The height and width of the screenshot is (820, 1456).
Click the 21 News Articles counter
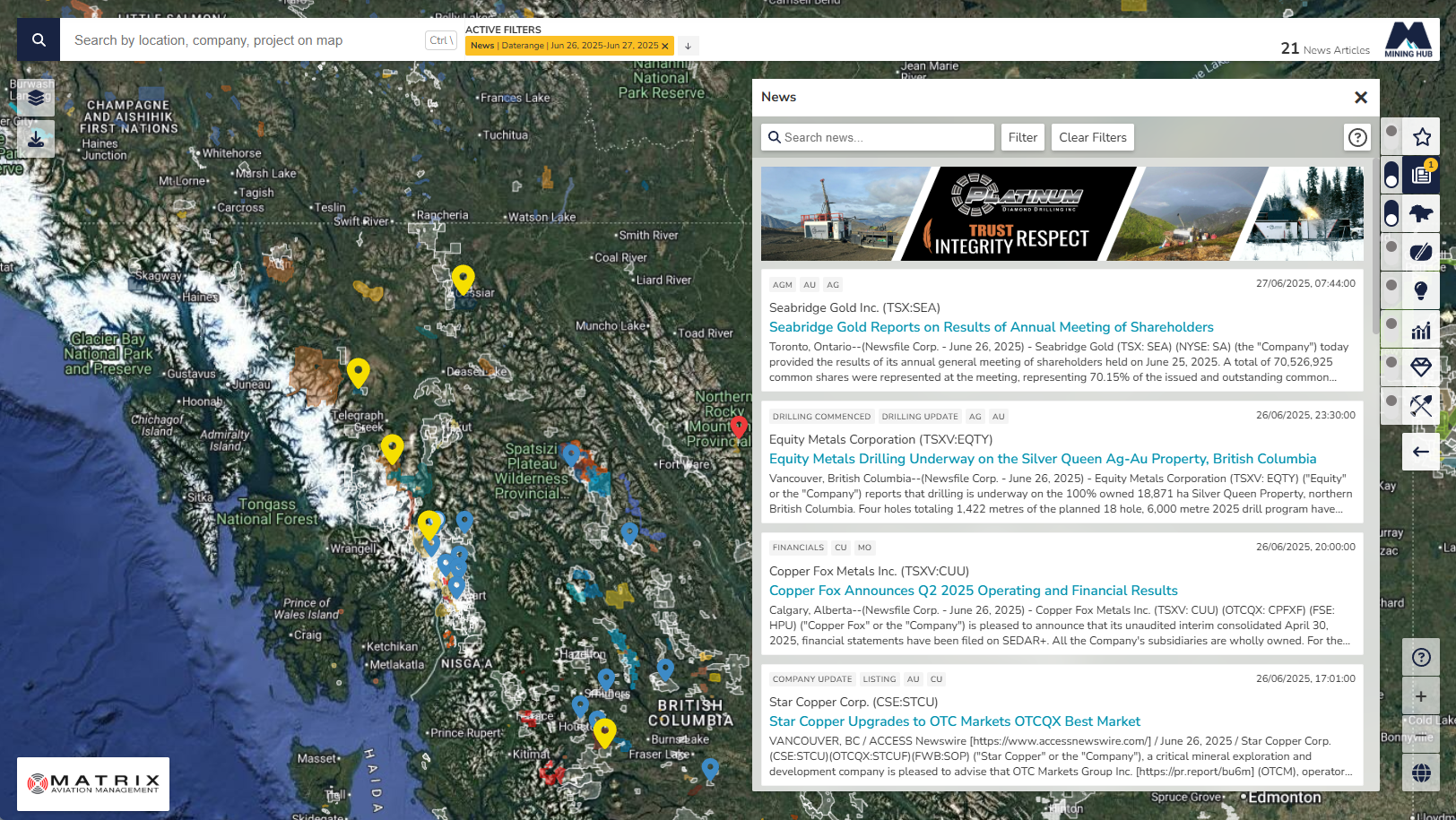pos(1325,49)
